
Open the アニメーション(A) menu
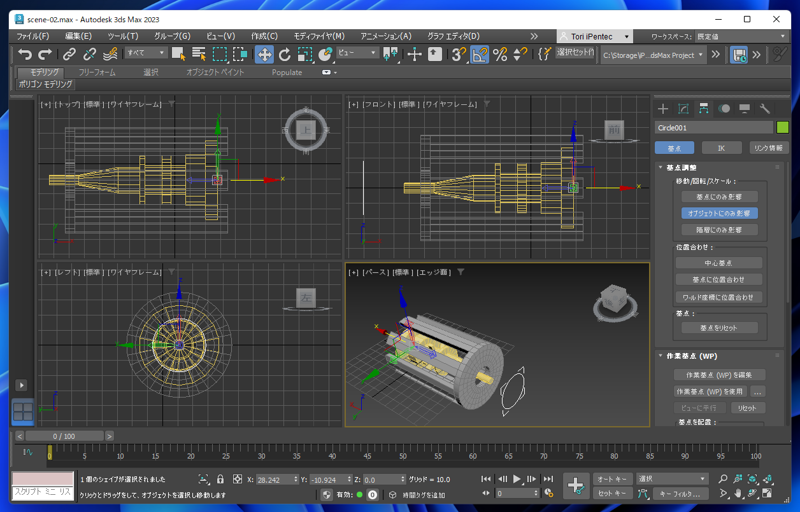point(386,36)
